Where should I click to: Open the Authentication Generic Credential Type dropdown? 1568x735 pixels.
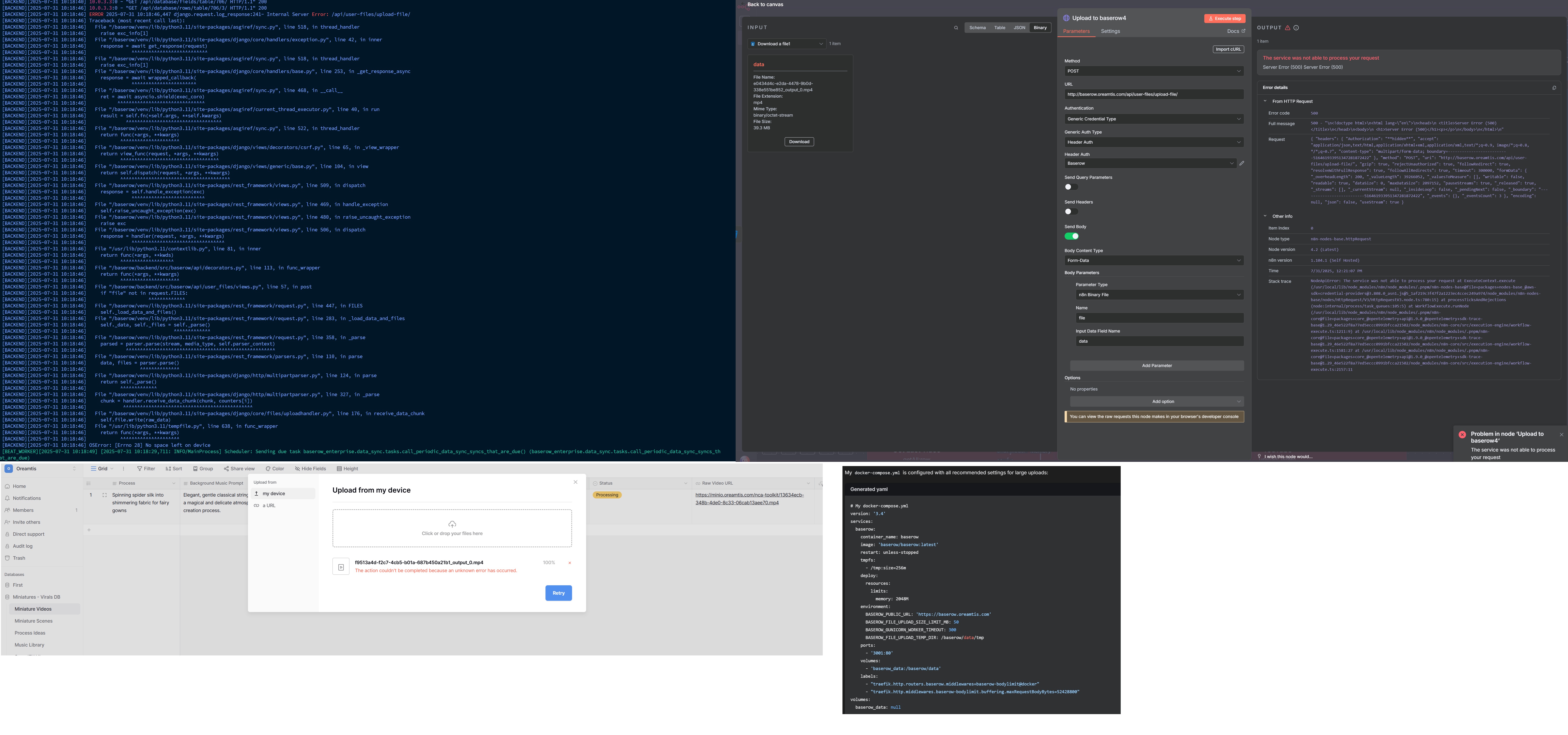[x=1154, y=119]
